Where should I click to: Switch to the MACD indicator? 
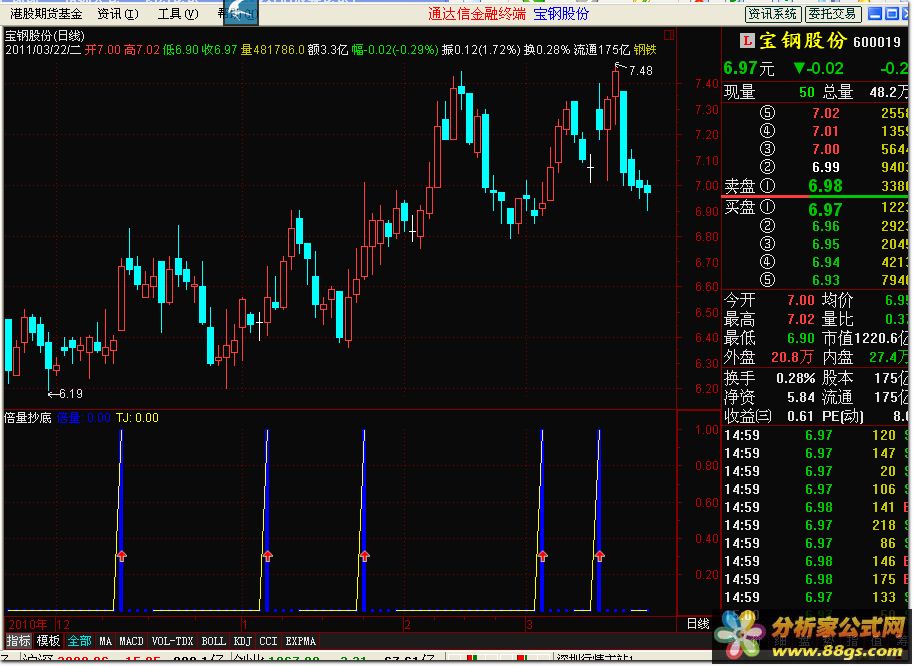click(x=131, y=641)
